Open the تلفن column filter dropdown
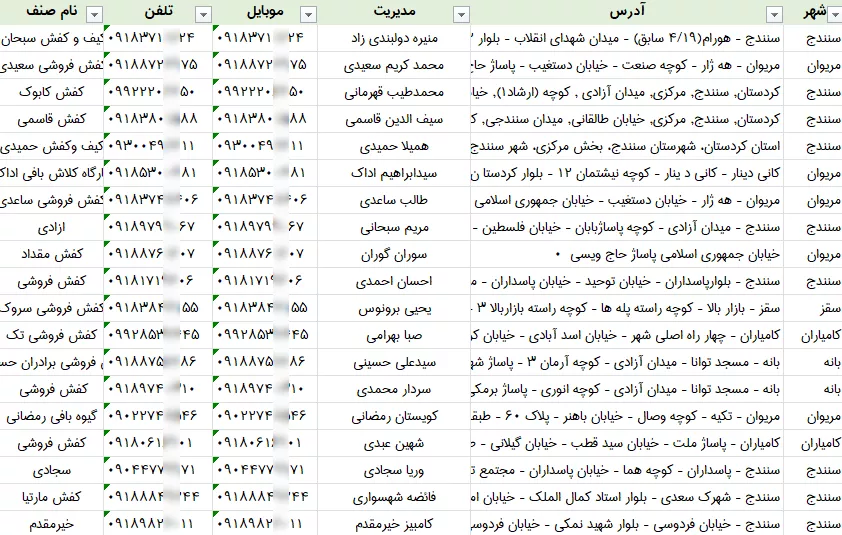The width and height of the screenshot is (842, 535). 203,15
